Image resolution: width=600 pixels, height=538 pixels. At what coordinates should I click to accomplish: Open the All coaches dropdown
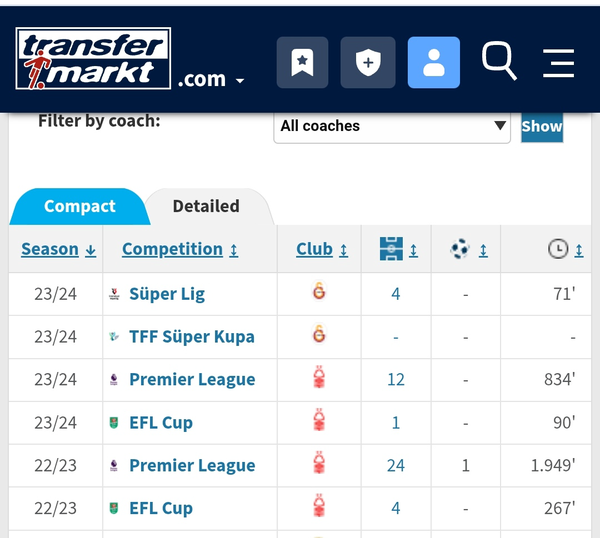392,126
